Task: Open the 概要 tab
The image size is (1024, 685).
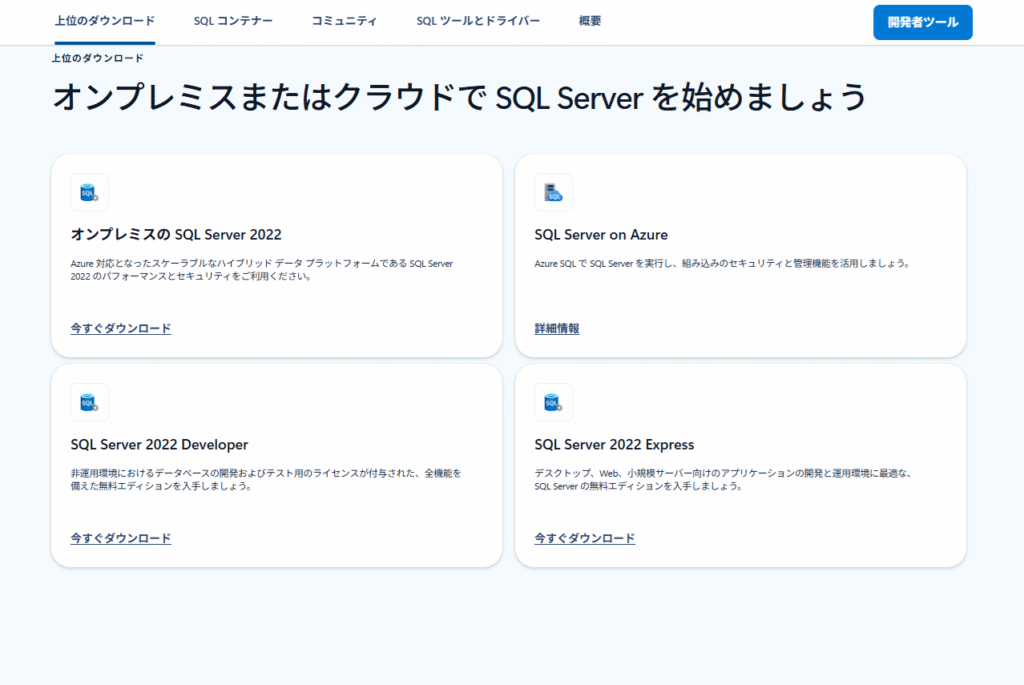Action: coord(590,21)
